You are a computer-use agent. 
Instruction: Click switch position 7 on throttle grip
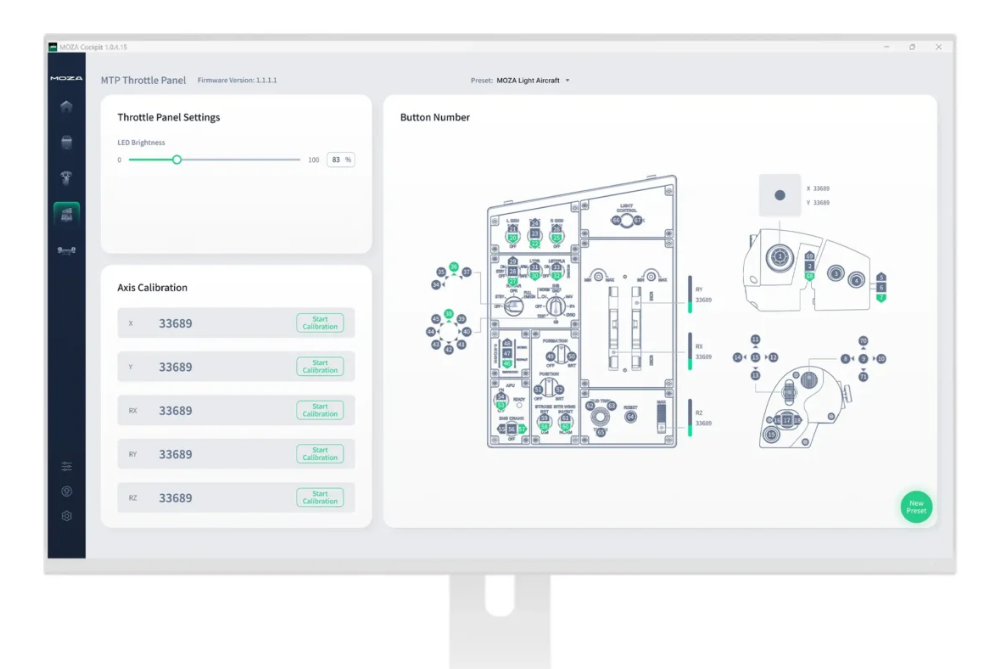tap(881, 297)
